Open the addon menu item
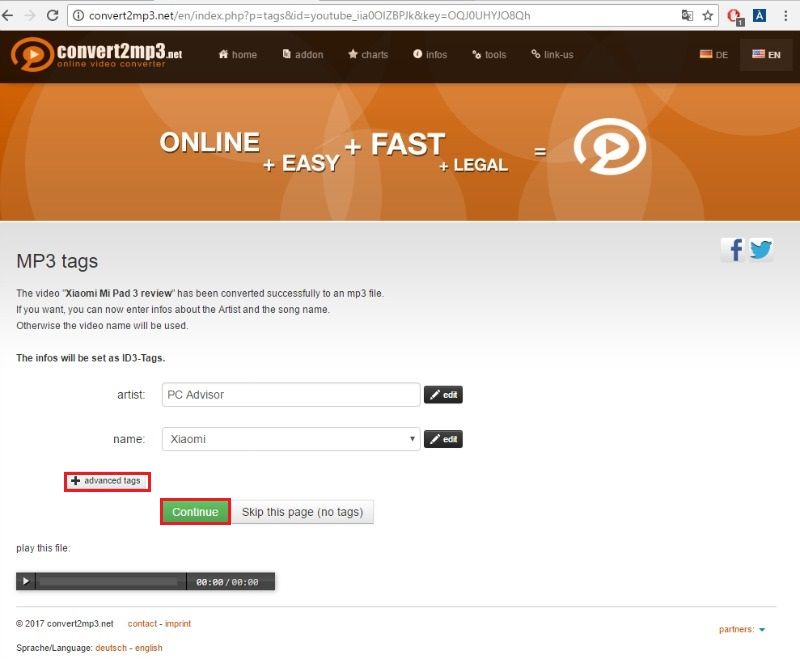This screenshot has width=800, height=659. (303, 55)
